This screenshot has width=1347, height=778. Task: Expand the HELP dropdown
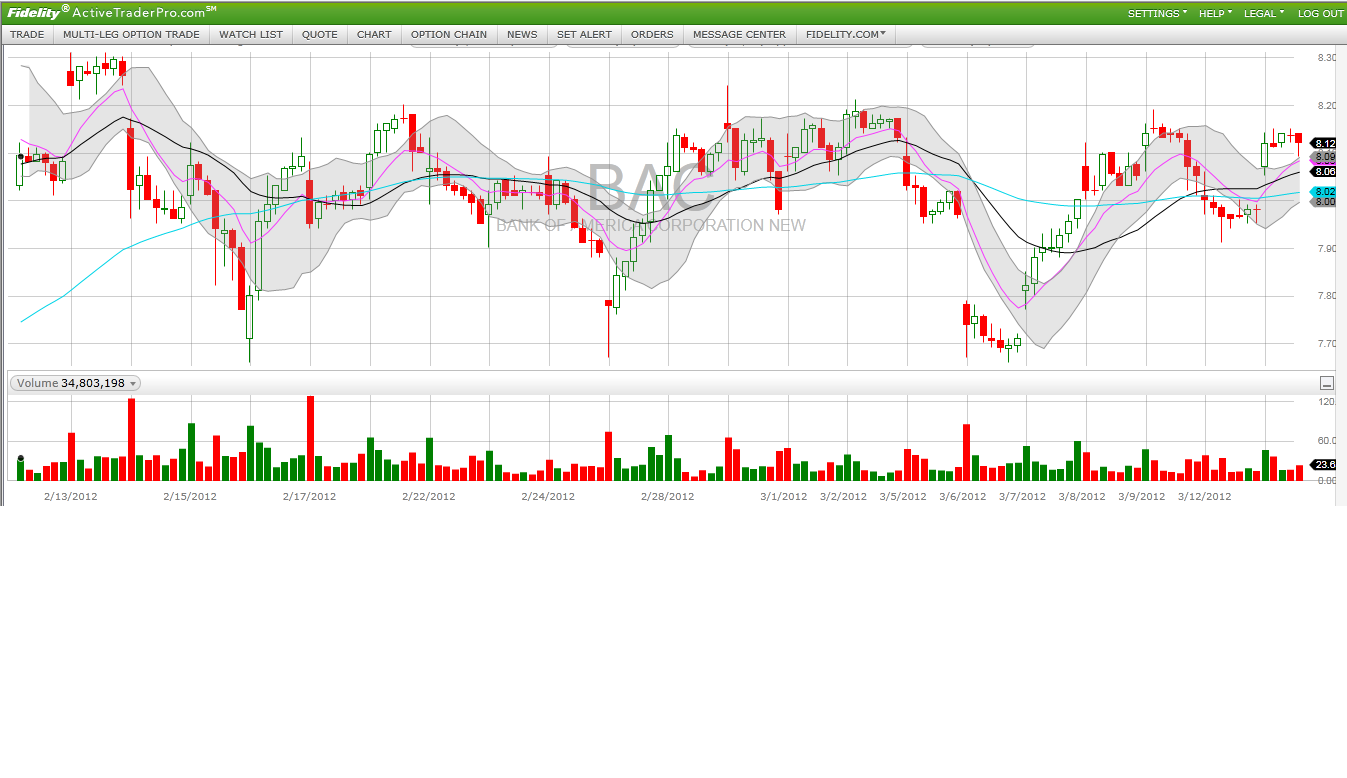click(x=1215, y=13)
